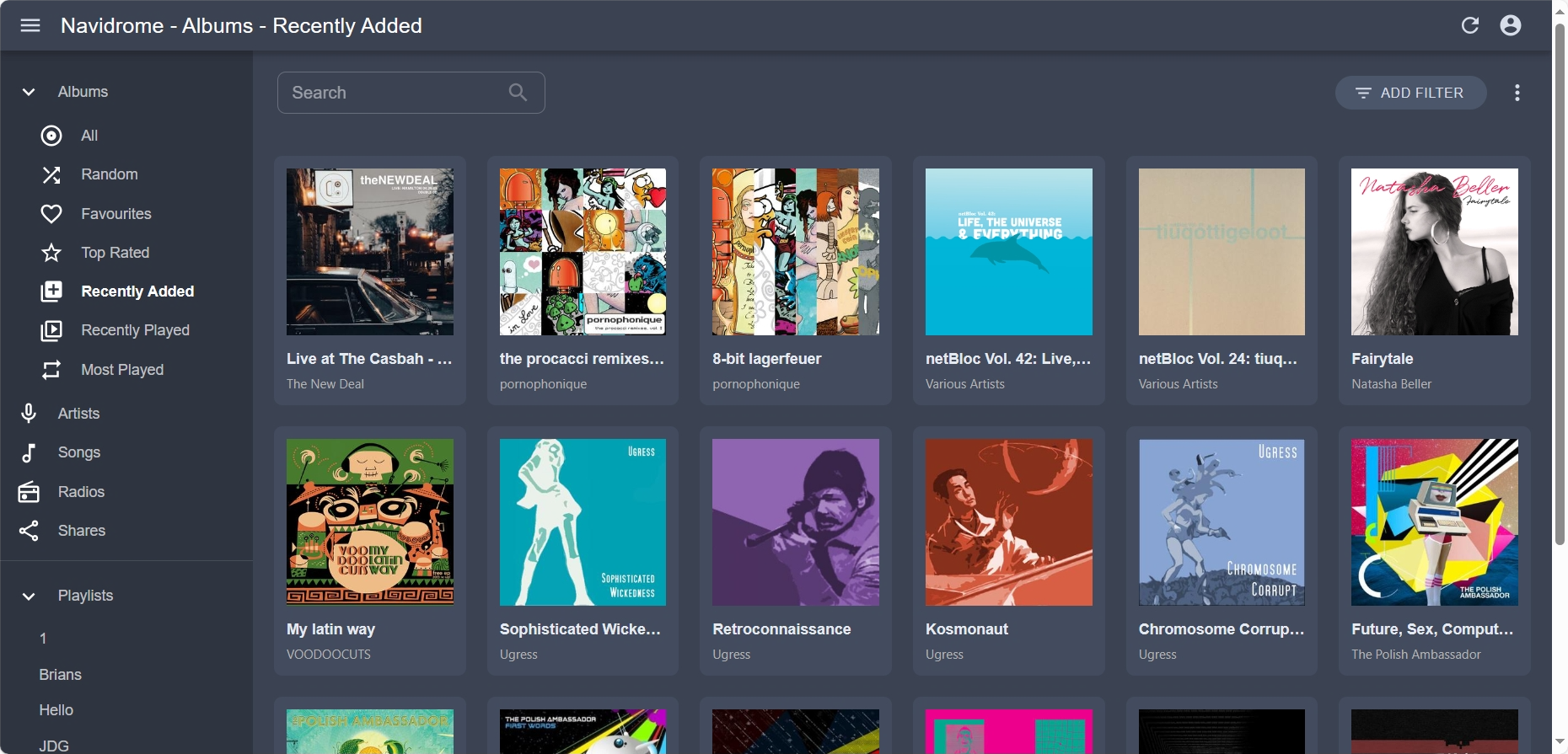1568x754 pixels.
Task: Open the three-dot more options menu
Action: (1517, 93)
